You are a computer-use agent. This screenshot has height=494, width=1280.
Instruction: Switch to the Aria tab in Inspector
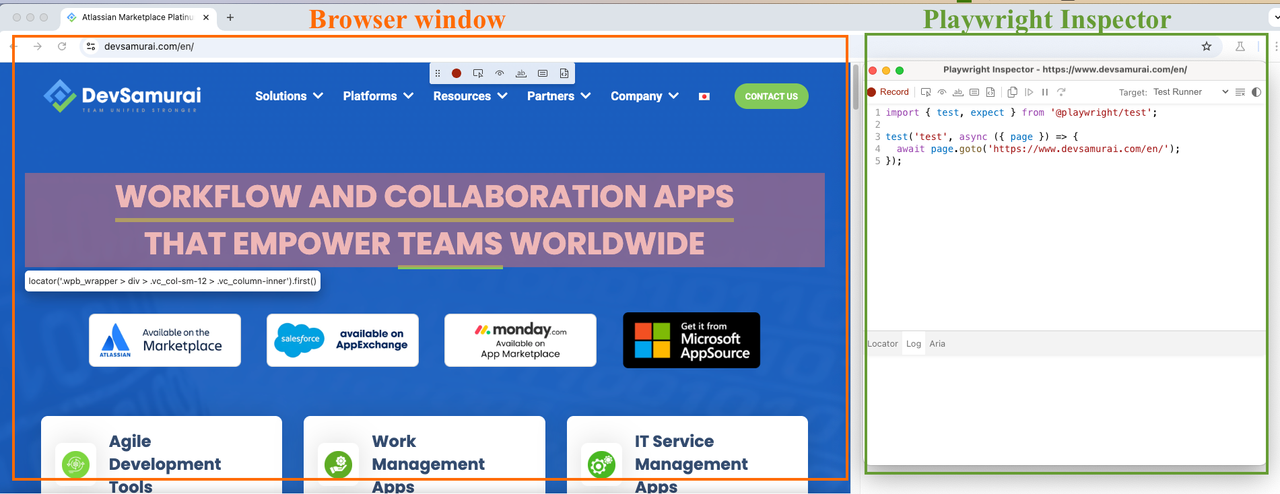tap(937, 343)
